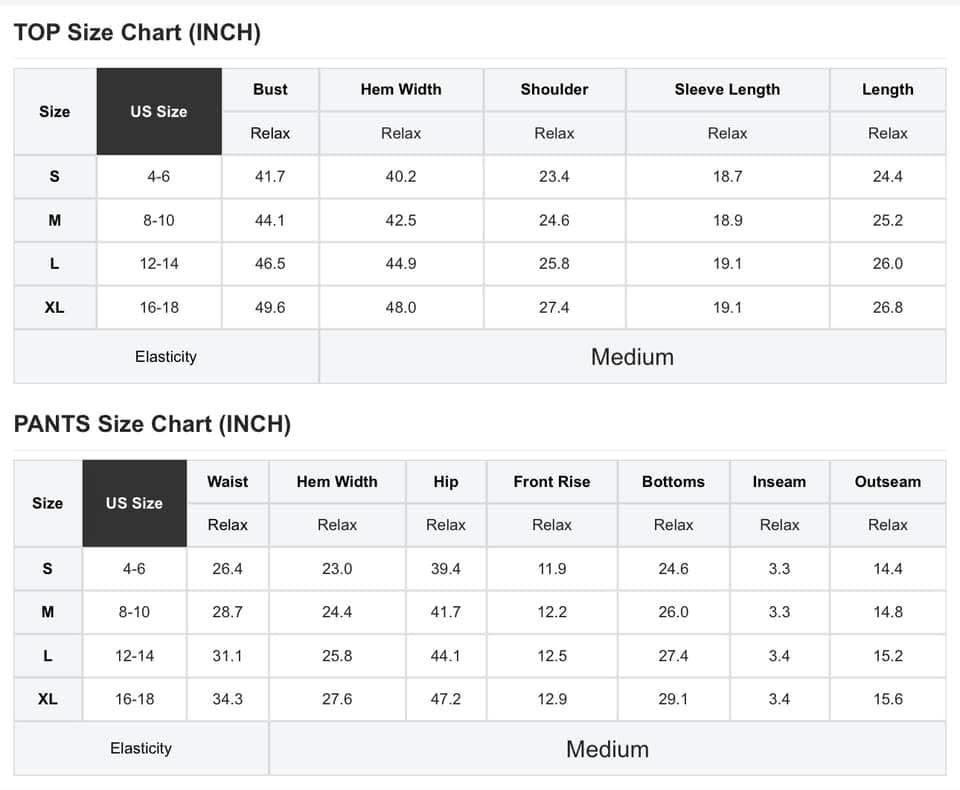Click the 49.6 bust value for XL
The width and height of the screenshot is (960, 790).
tap(270, 307)
